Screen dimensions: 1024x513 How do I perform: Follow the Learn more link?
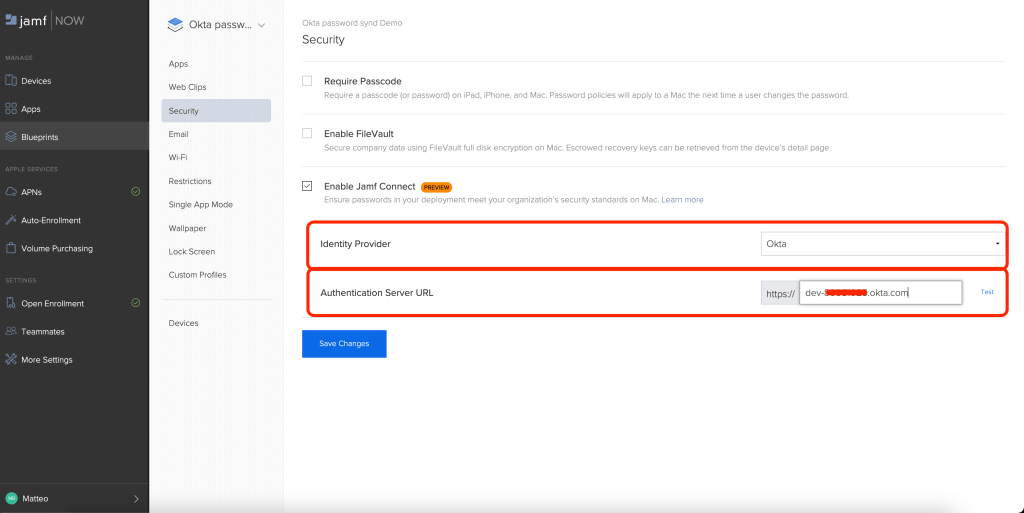click(x=682, y=200)
